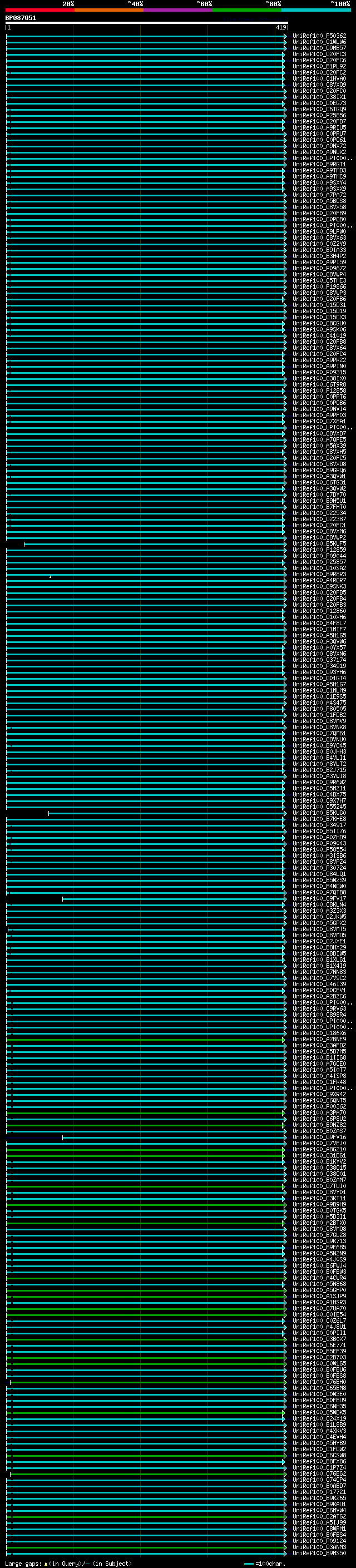Select hit label UniRef100_Q7X8A1
356x1568 pixels.
[319, 422]
